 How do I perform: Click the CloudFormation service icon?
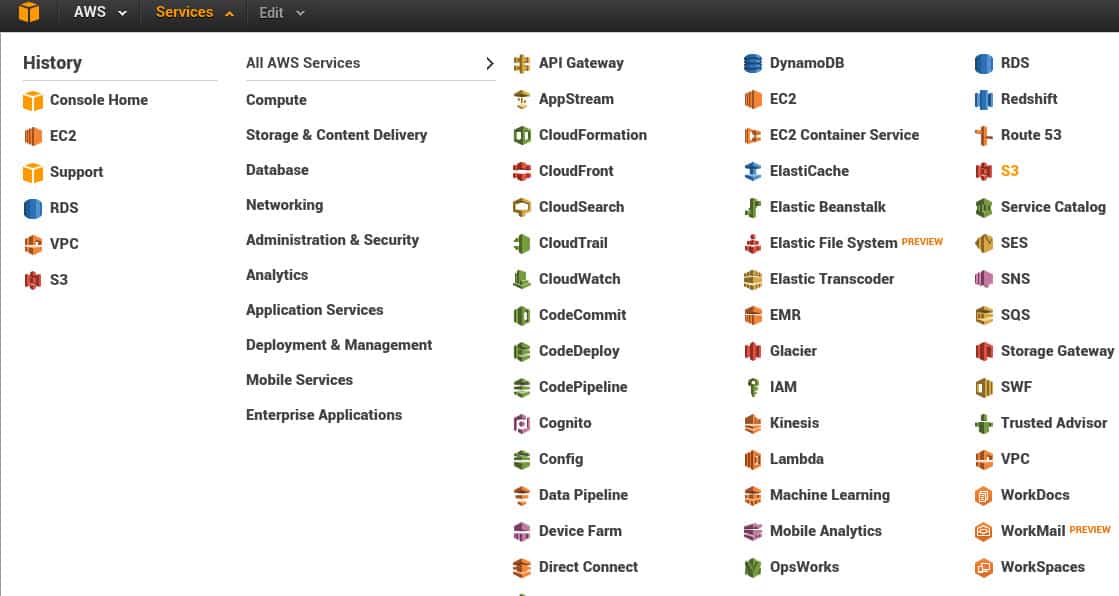coord(521,135)
